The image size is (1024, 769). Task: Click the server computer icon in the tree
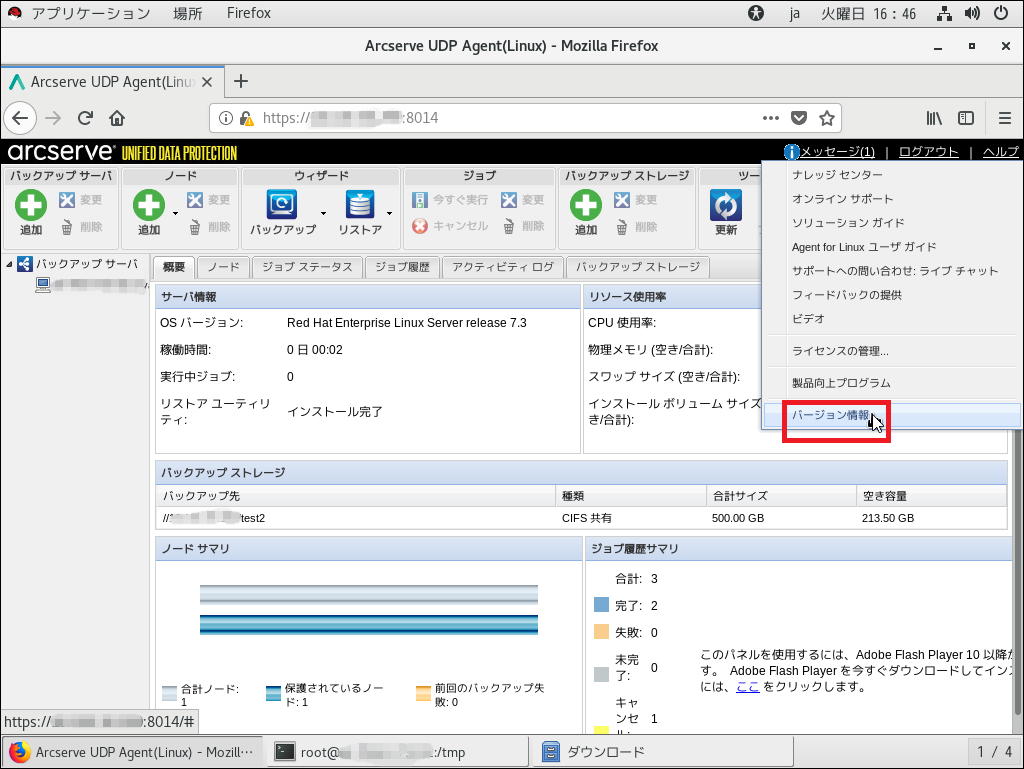(x=43, y=285)
